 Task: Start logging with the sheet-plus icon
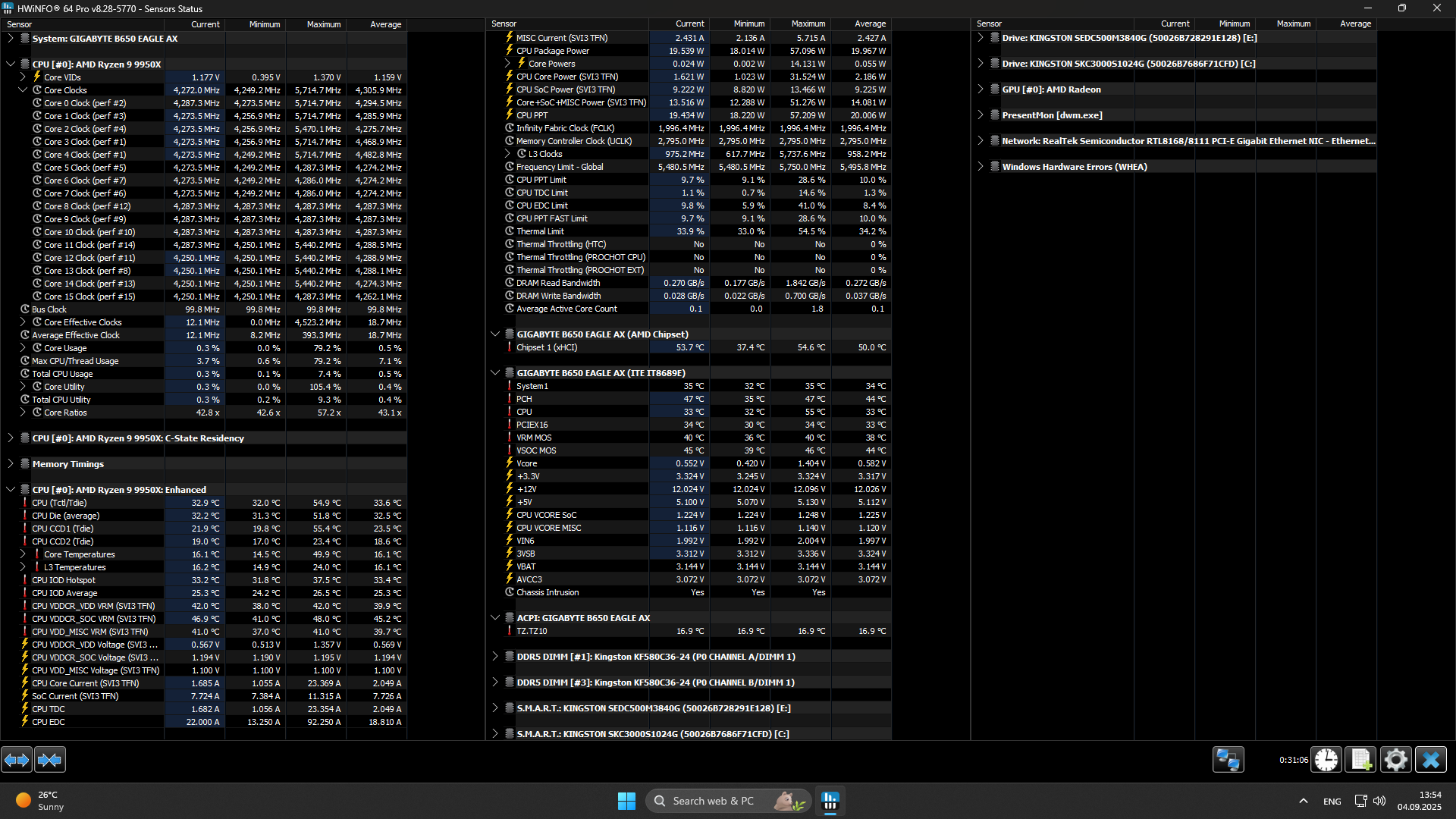(x=1360, y=759)
